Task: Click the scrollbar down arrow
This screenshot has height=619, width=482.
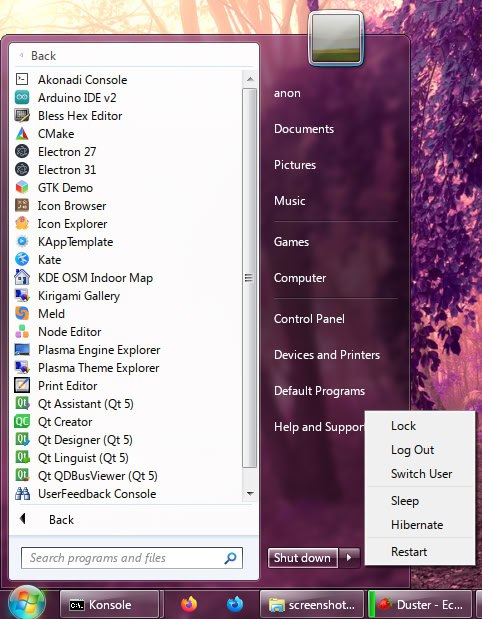Action: pyautogui.click(x=250, y=493)
